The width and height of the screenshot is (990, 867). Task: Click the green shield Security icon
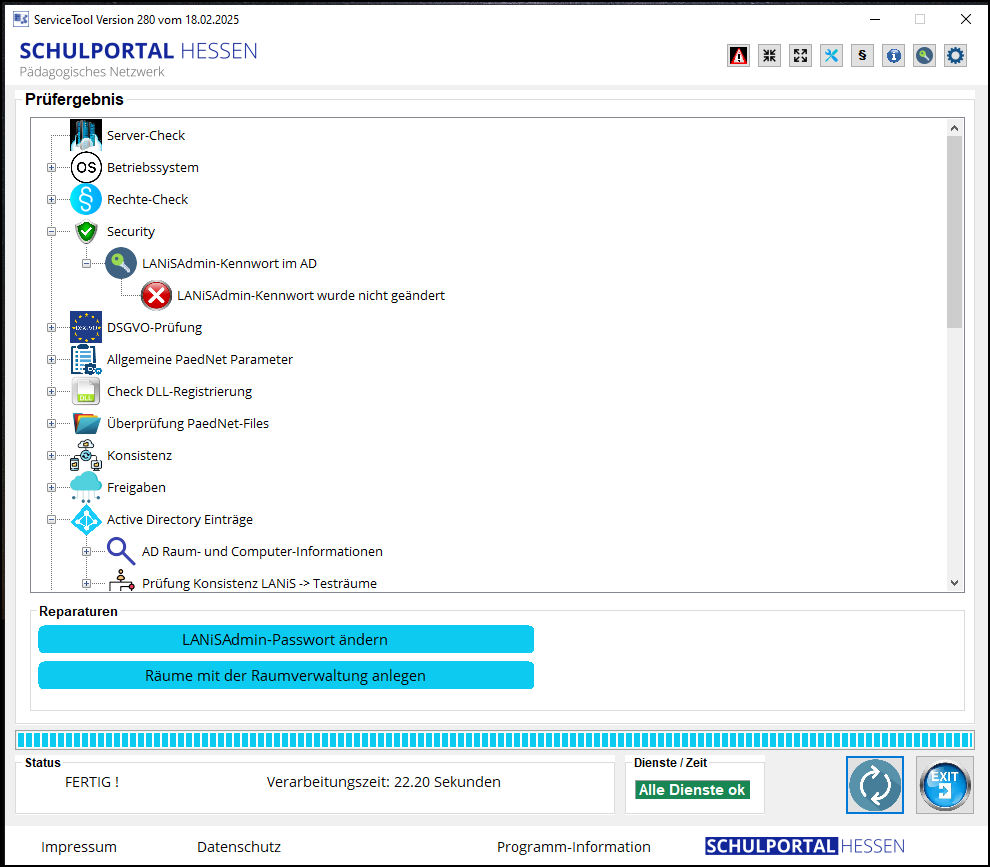point(86,232)
